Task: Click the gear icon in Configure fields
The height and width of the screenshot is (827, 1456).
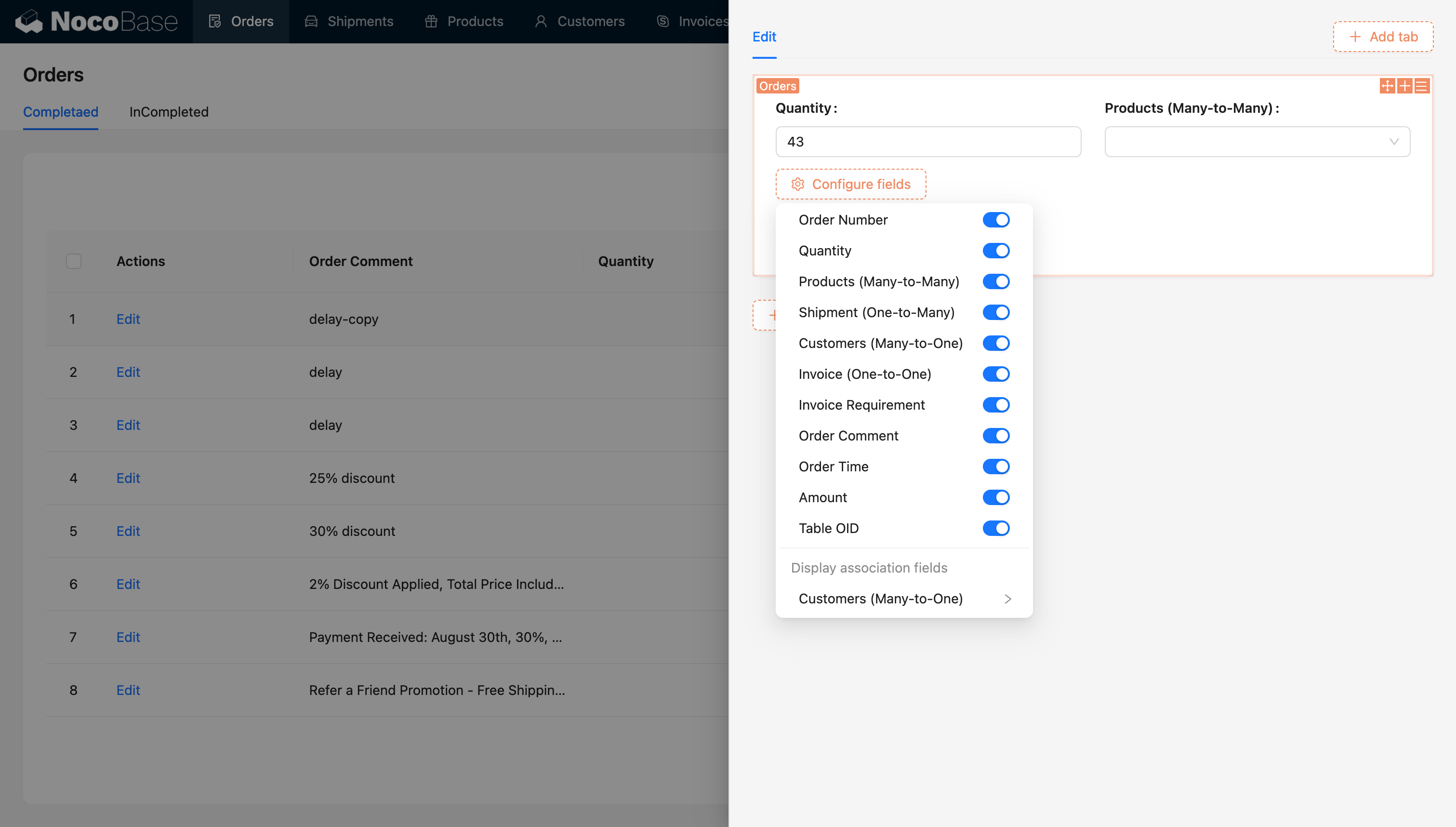Action: 797,184
